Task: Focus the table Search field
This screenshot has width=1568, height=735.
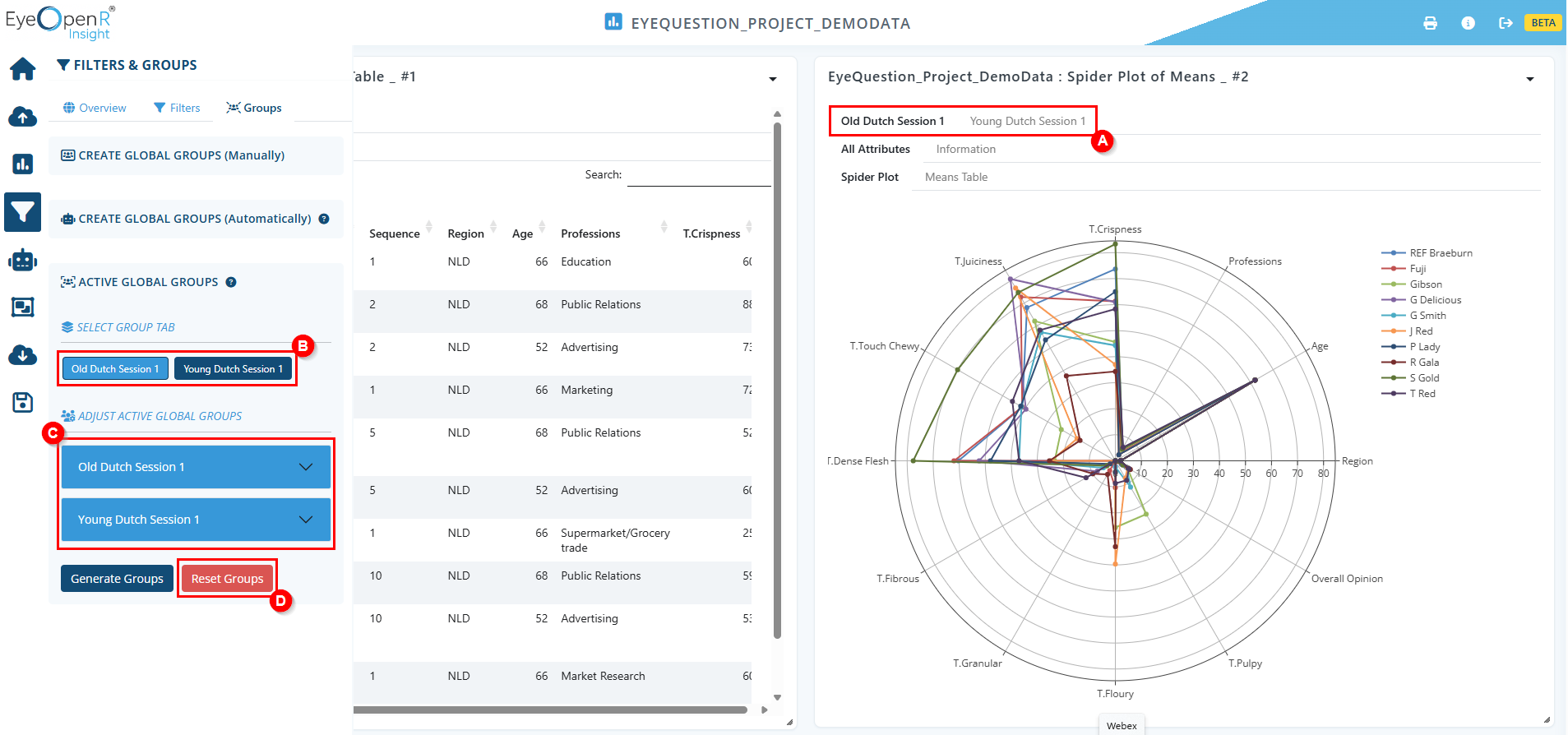Action: [x=699, y=175]
